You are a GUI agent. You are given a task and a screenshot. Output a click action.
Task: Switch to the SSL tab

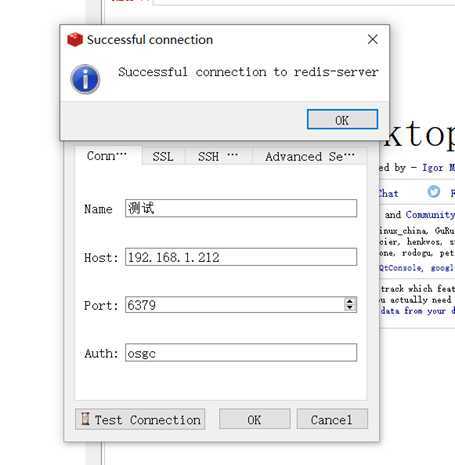(163, 156)
